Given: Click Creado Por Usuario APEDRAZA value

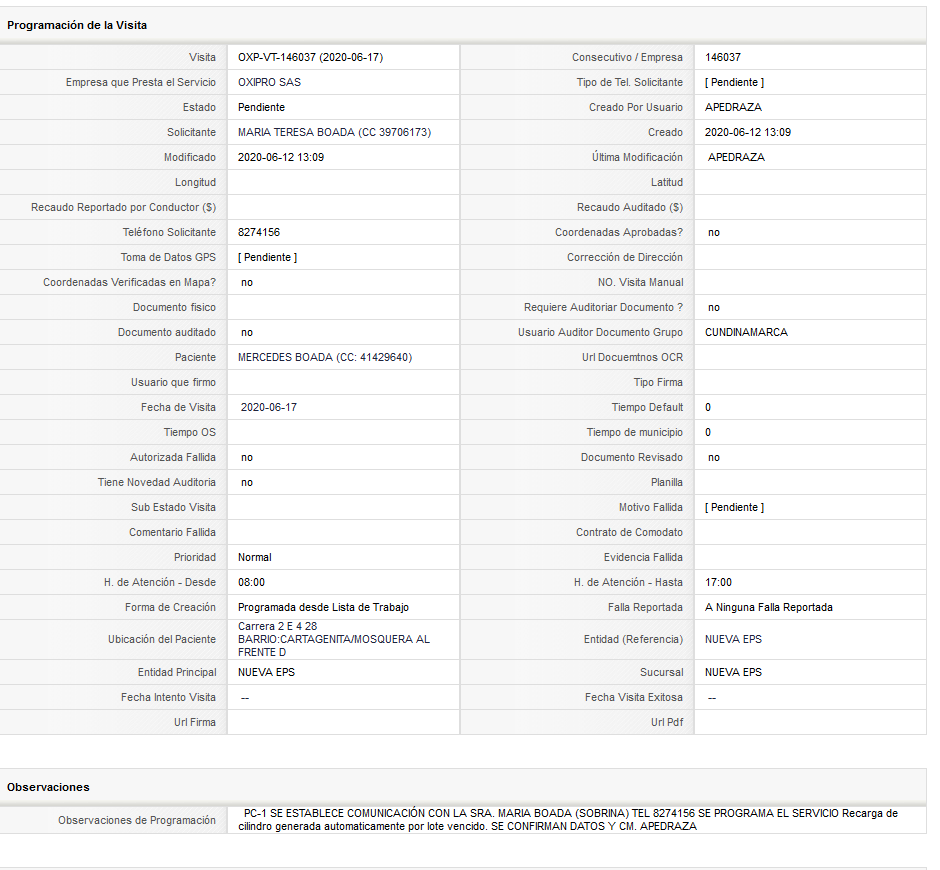Looking at the screenshot, I should click(x=733, y=107).
